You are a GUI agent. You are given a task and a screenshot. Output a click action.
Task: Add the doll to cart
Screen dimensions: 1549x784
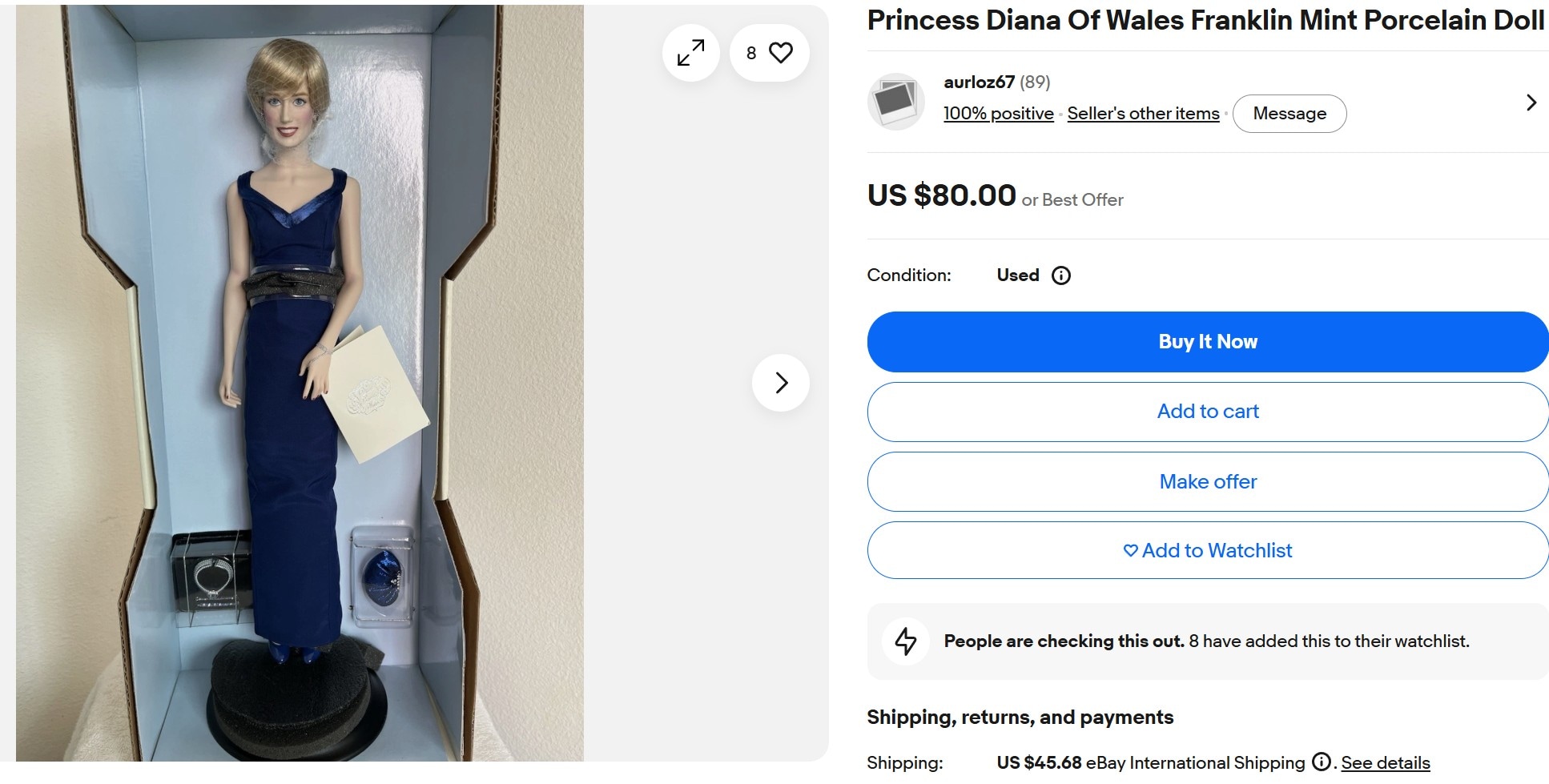click(x=1208, y=412)
